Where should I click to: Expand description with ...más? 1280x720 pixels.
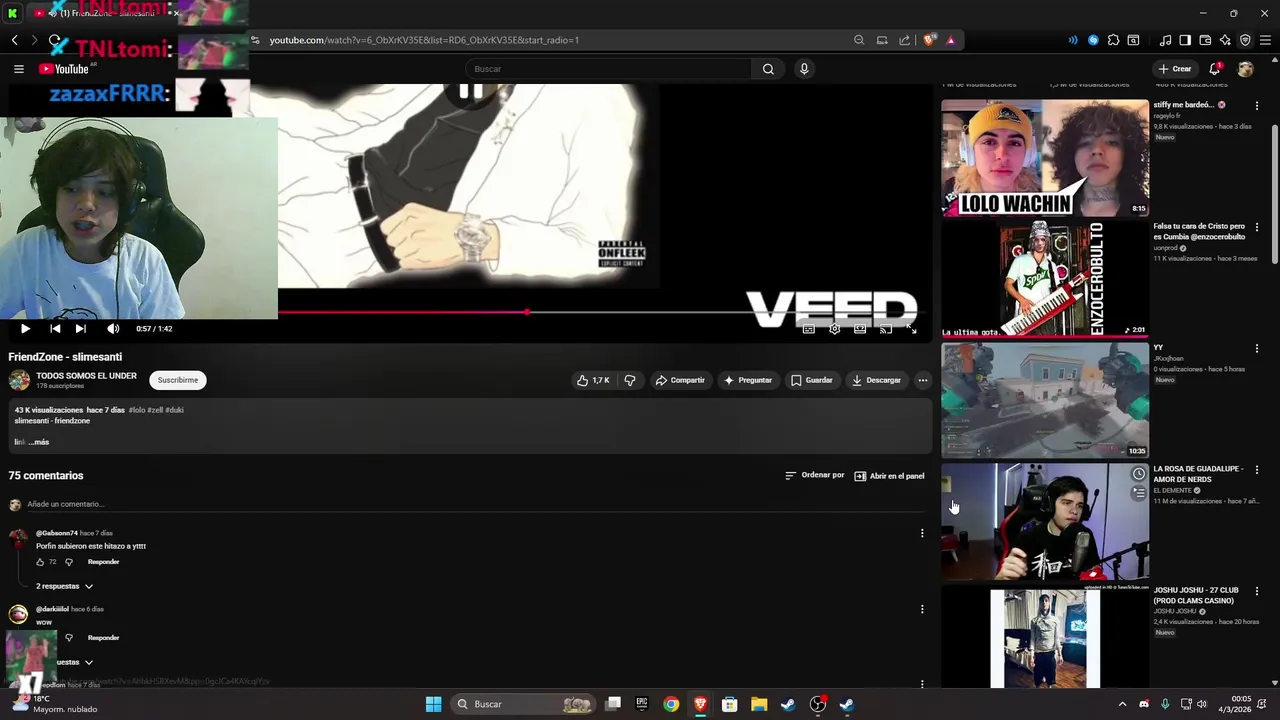pos(38,442)
